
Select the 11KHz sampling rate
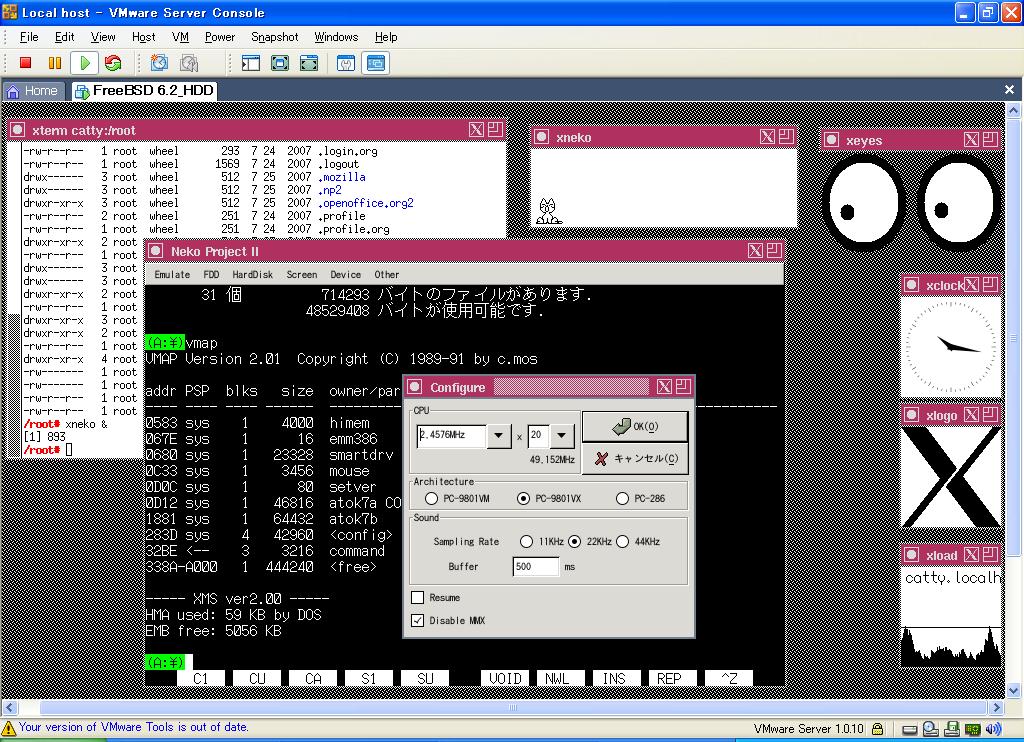pyautogui.click(x=526, y=541)
